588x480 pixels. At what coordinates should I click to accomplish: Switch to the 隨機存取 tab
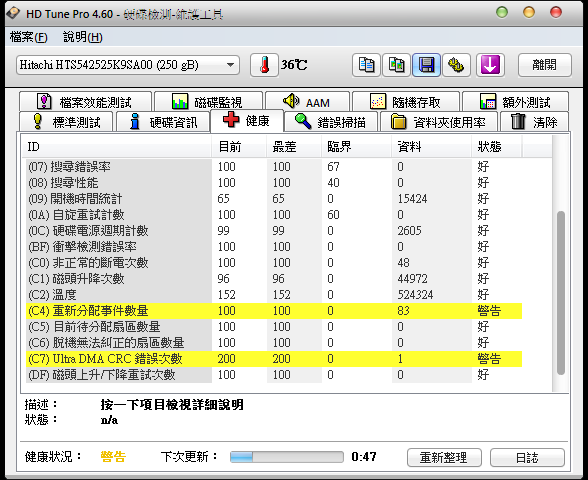[x=406, y=102]
